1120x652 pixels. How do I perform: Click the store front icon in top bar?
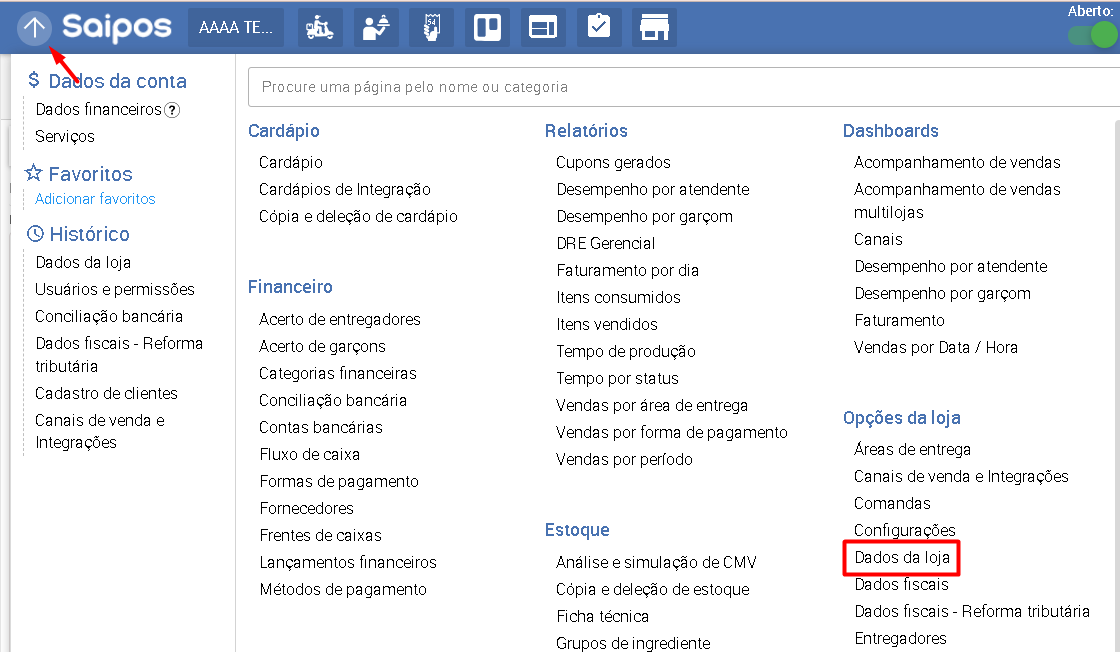[654, 28]
